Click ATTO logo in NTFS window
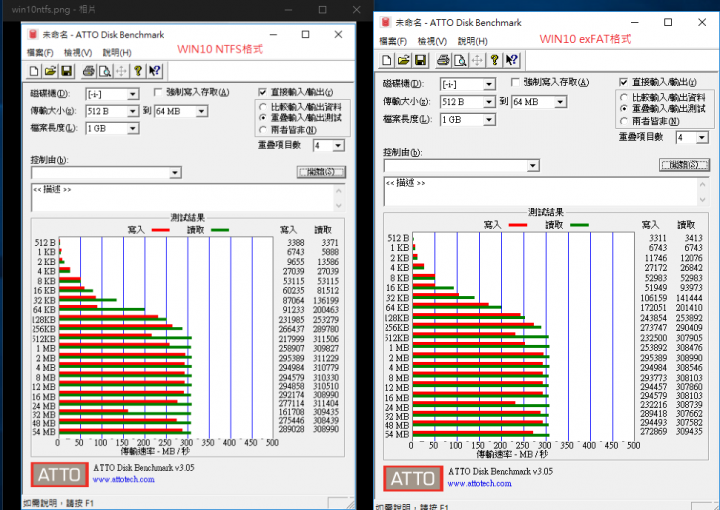This screenshot has width=720, height=510. [x=60, y=475]
